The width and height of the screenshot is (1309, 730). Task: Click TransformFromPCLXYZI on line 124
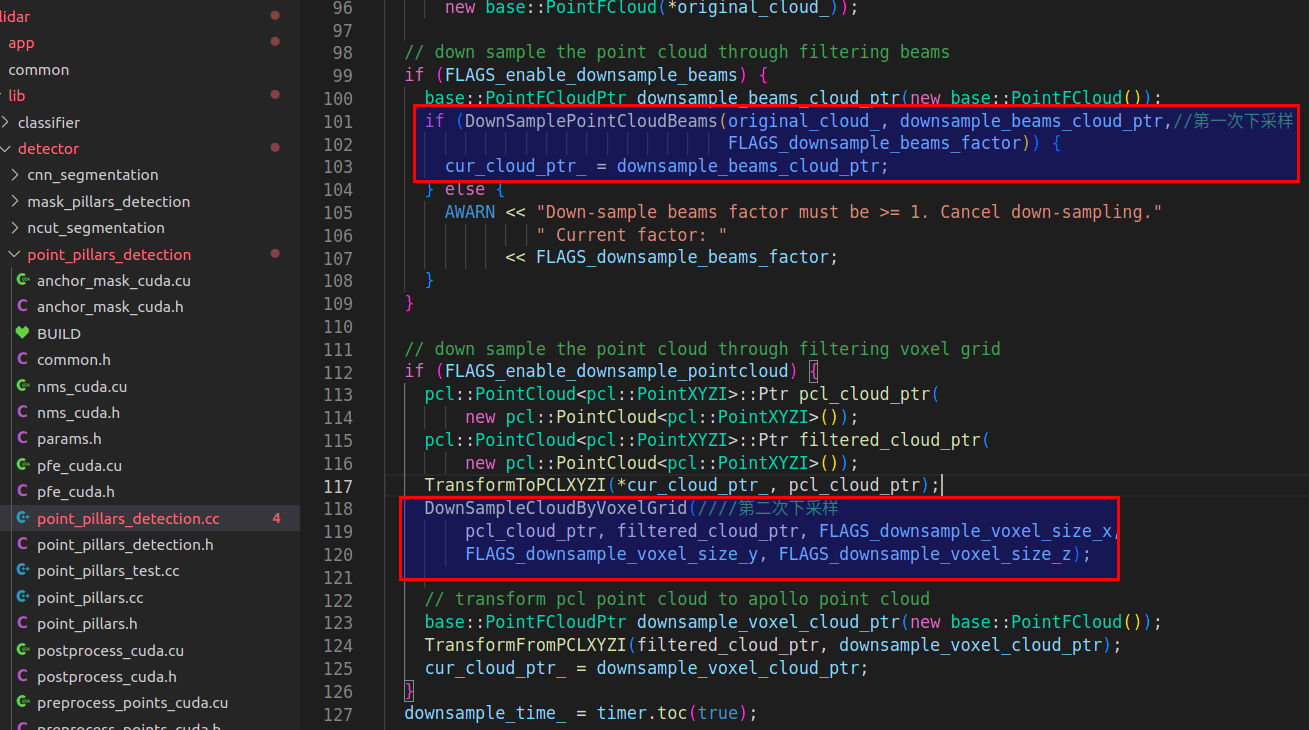coord(525,645)
